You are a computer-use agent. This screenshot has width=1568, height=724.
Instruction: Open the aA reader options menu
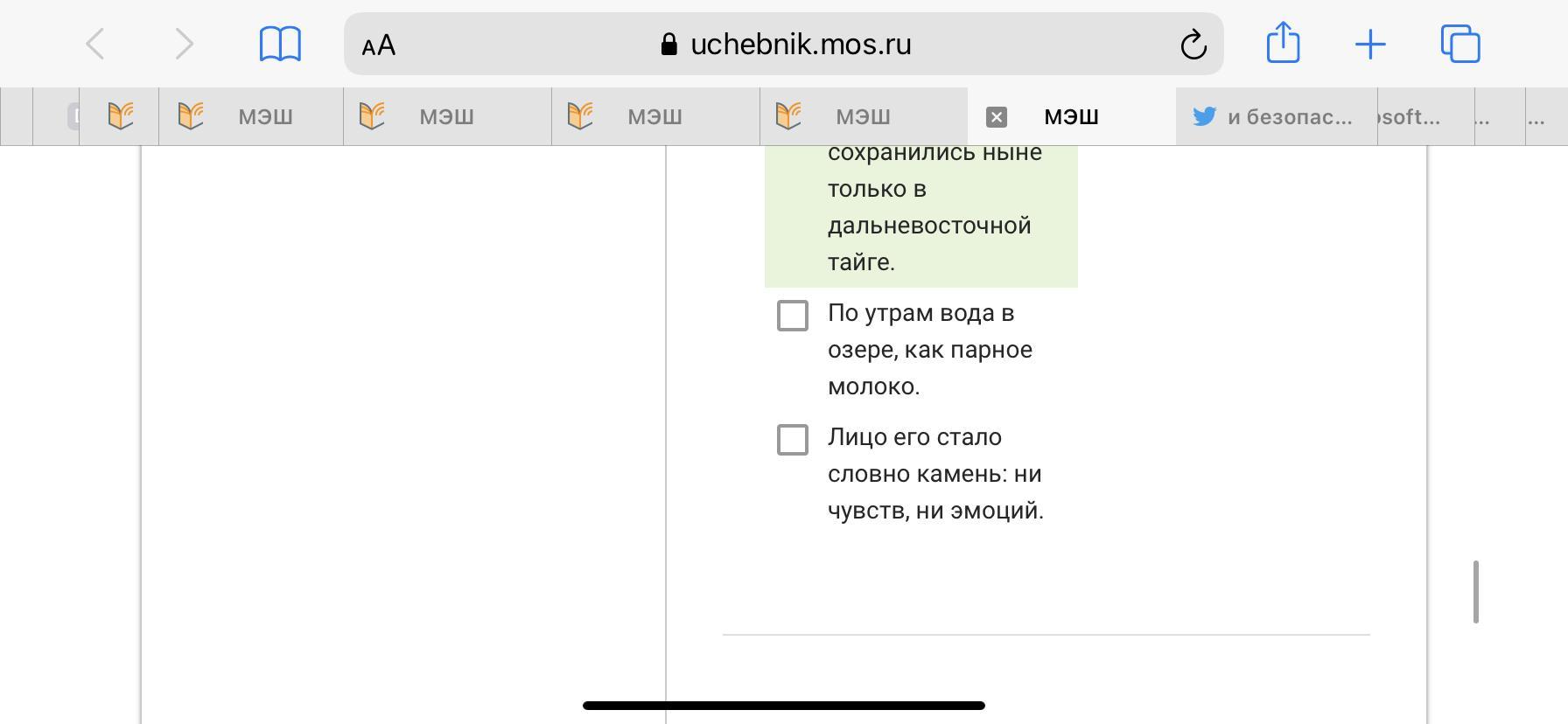coord(379,45)
